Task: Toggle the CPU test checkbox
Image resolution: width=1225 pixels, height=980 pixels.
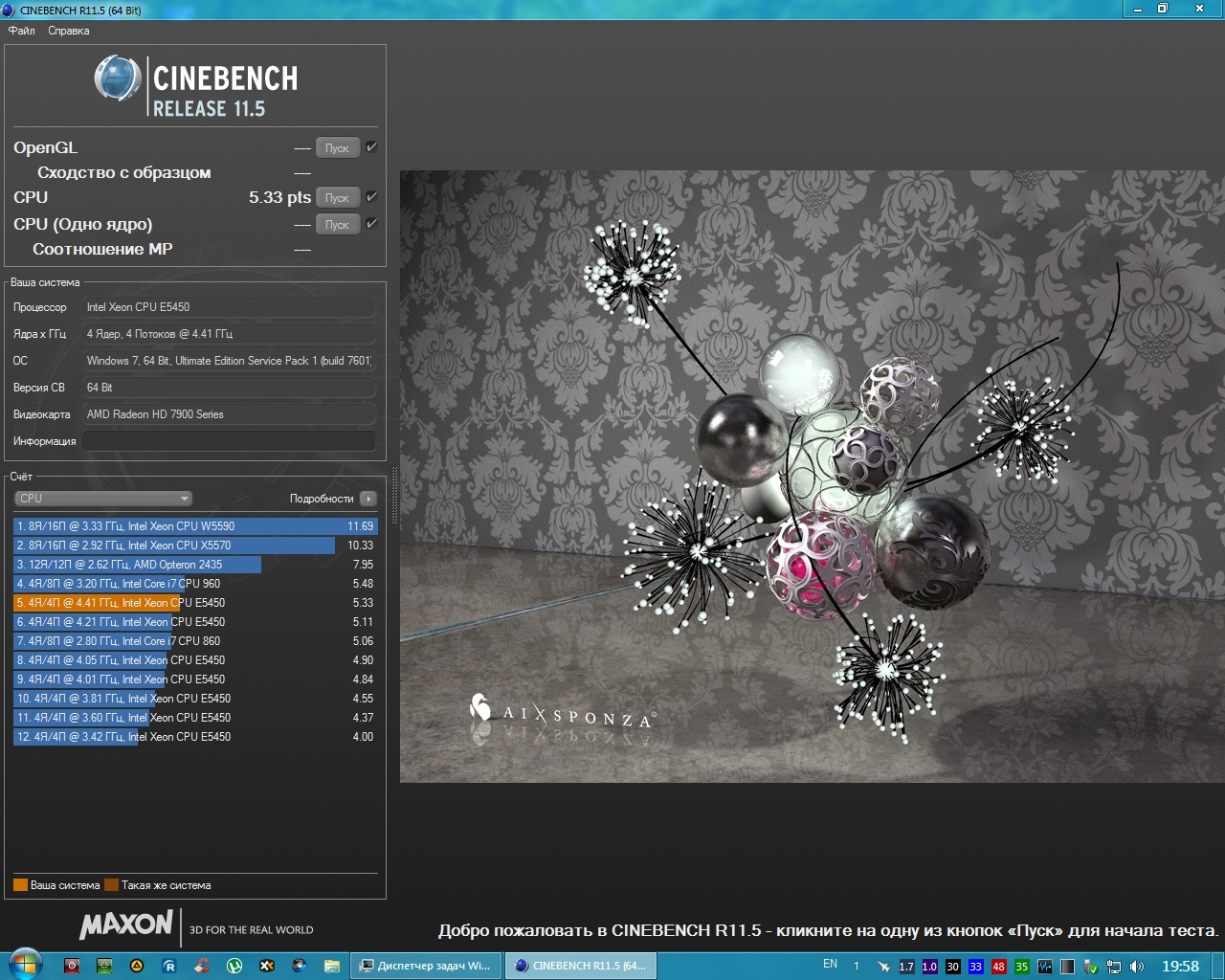Action: (371, 197)
